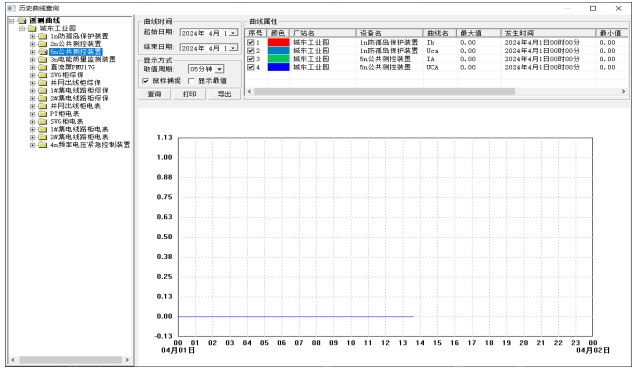Viewport: 634px width, 370px height.
Task: Click the folder icon of SVG柜综保
Action: (43, 75)
